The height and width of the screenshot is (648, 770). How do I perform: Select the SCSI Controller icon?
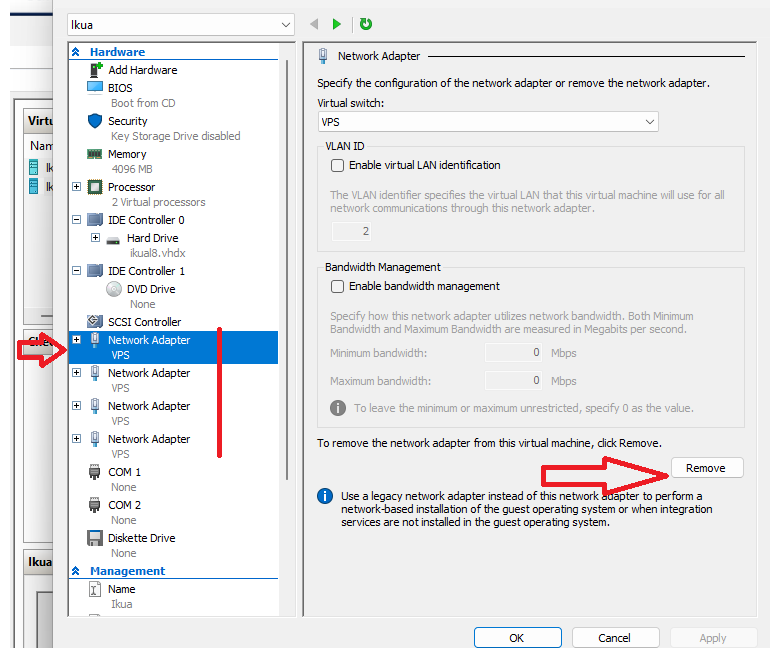[95, 322]
